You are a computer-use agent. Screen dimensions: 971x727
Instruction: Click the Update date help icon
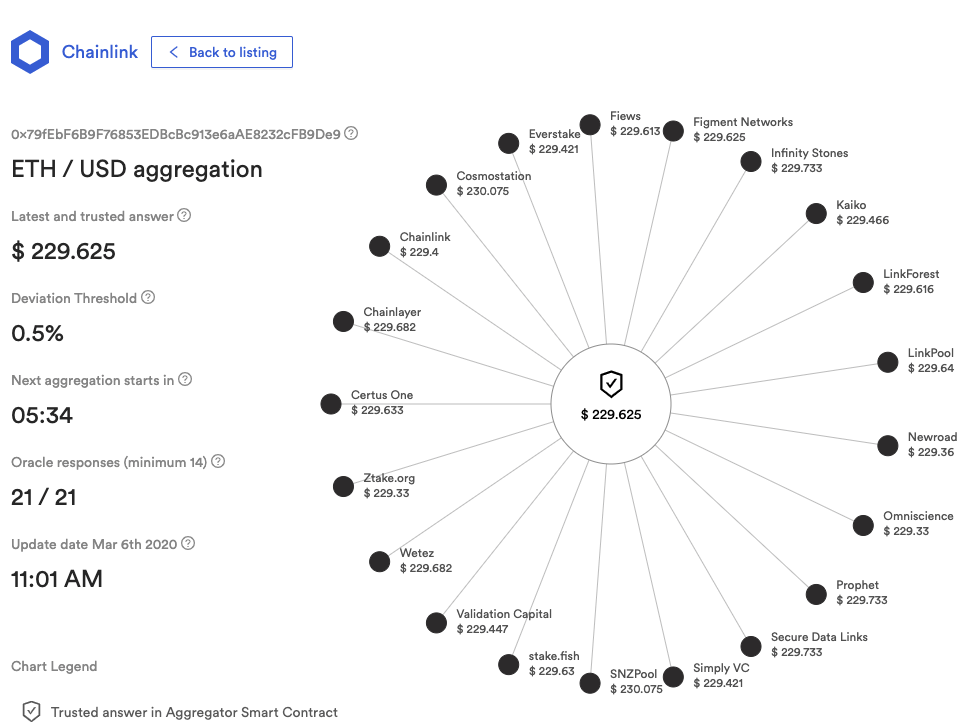(x=188, y=543)
